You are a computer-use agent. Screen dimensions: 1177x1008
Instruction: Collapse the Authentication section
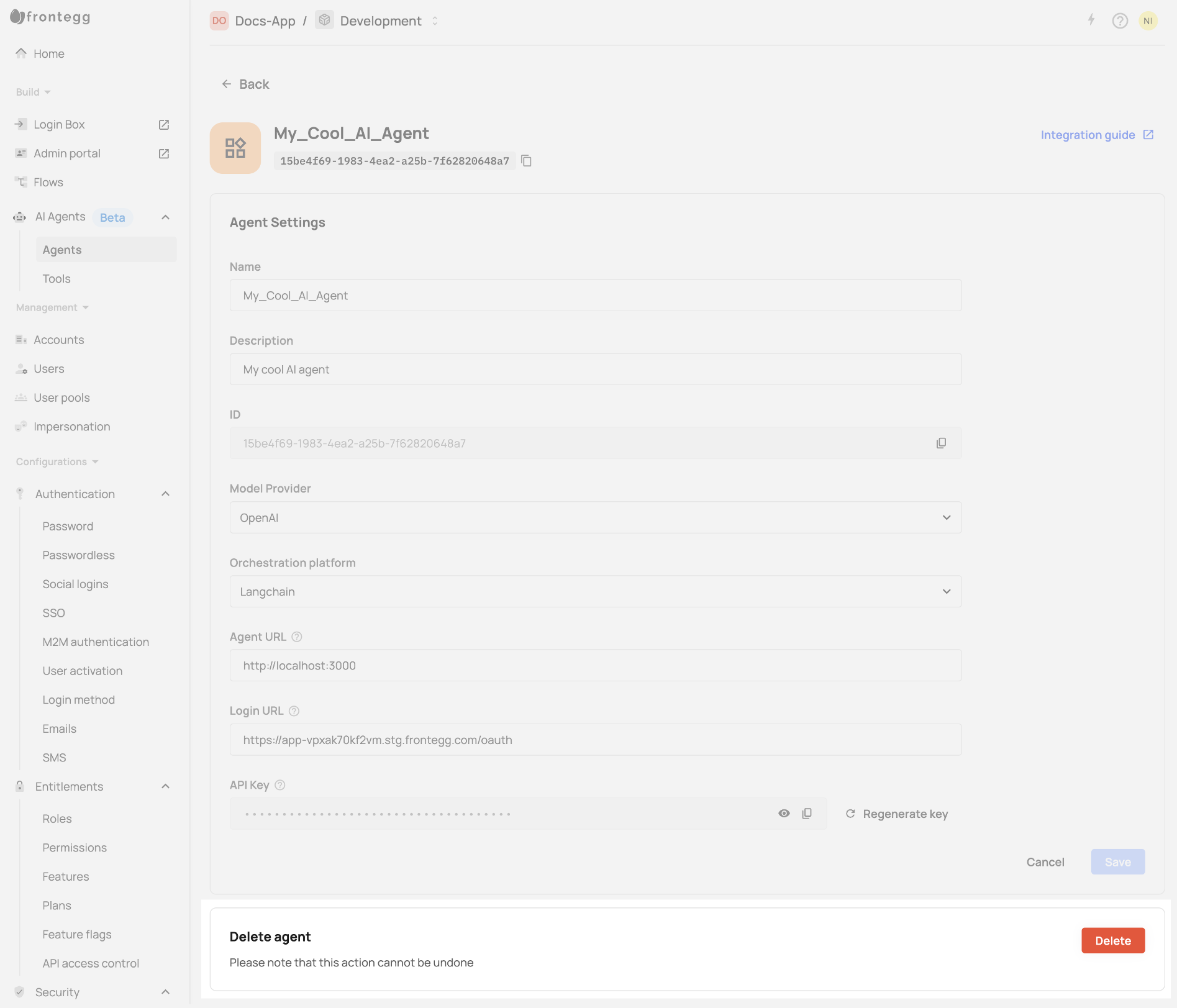point(166,494)
